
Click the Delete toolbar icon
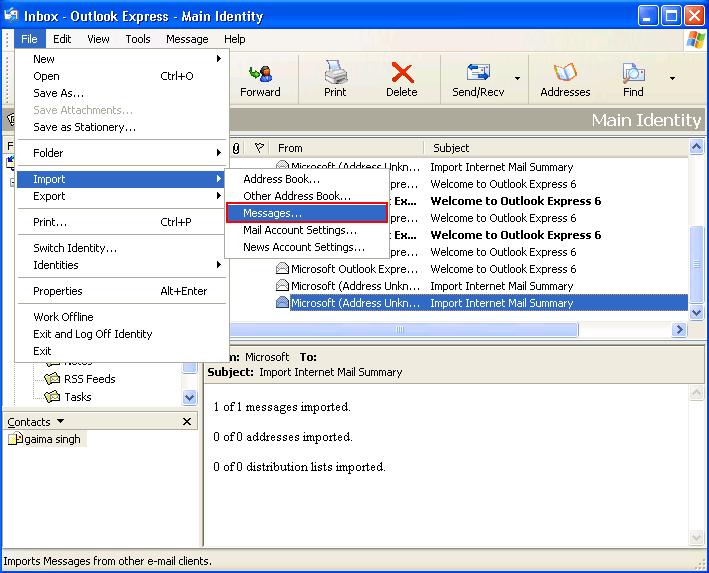pos(402,73)
